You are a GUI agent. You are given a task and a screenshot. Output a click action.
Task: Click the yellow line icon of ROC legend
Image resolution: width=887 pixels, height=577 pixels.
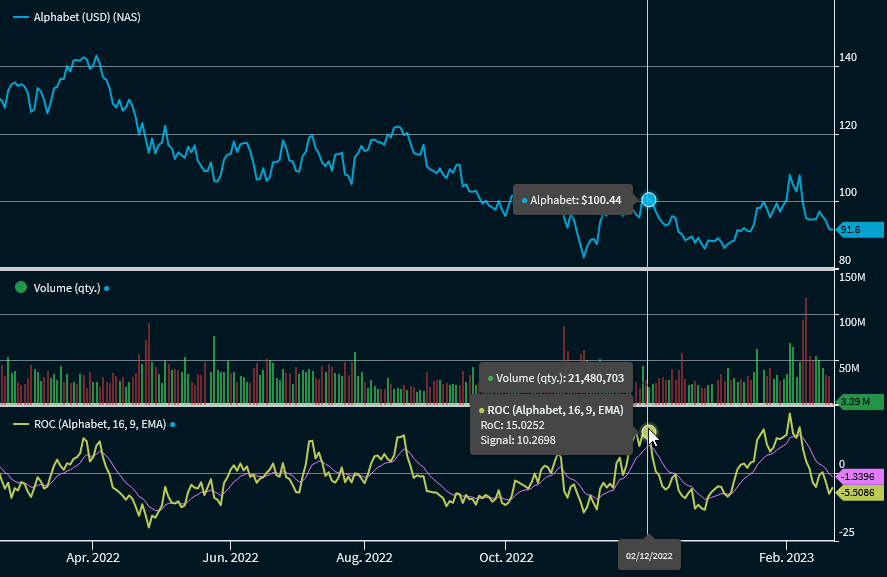(x=20, y=424)
